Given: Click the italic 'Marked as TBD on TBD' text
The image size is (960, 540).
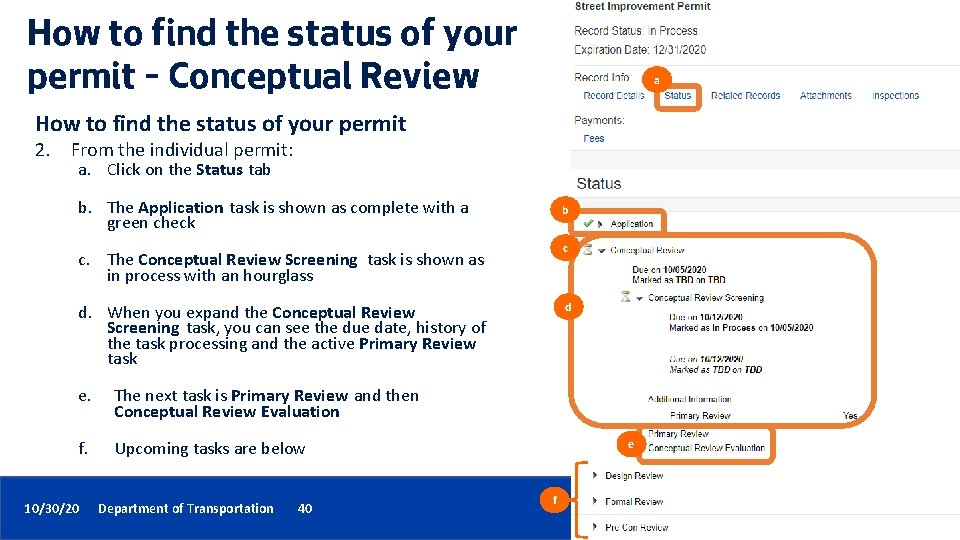Looking at the screenshot, I should [715, 370].
